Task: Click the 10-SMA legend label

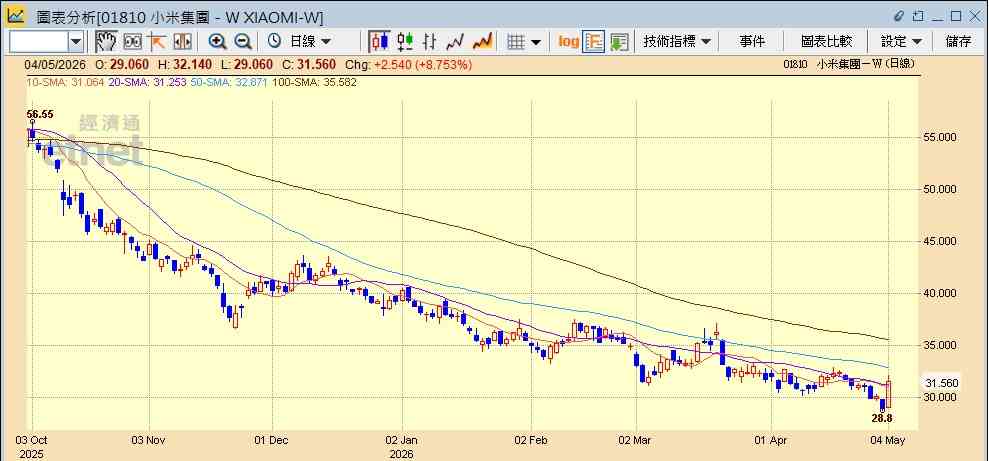Action: [x=67, y=82]
